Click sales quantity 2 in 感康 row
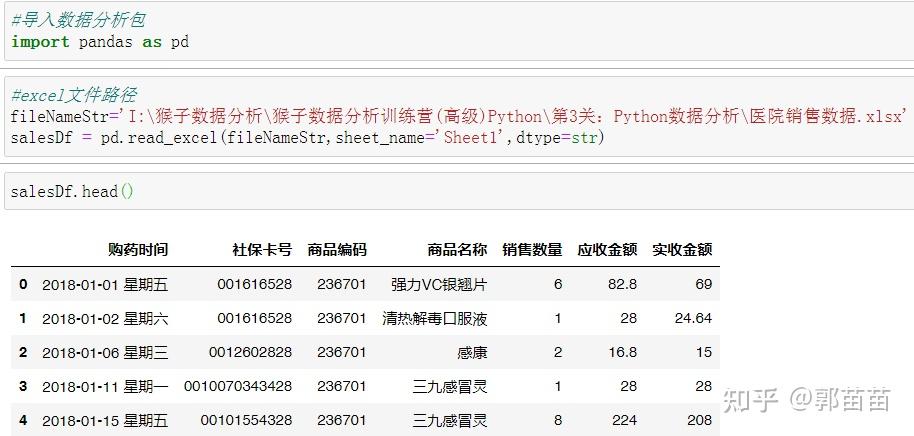The image size is (914, 436). coord(558,352)
